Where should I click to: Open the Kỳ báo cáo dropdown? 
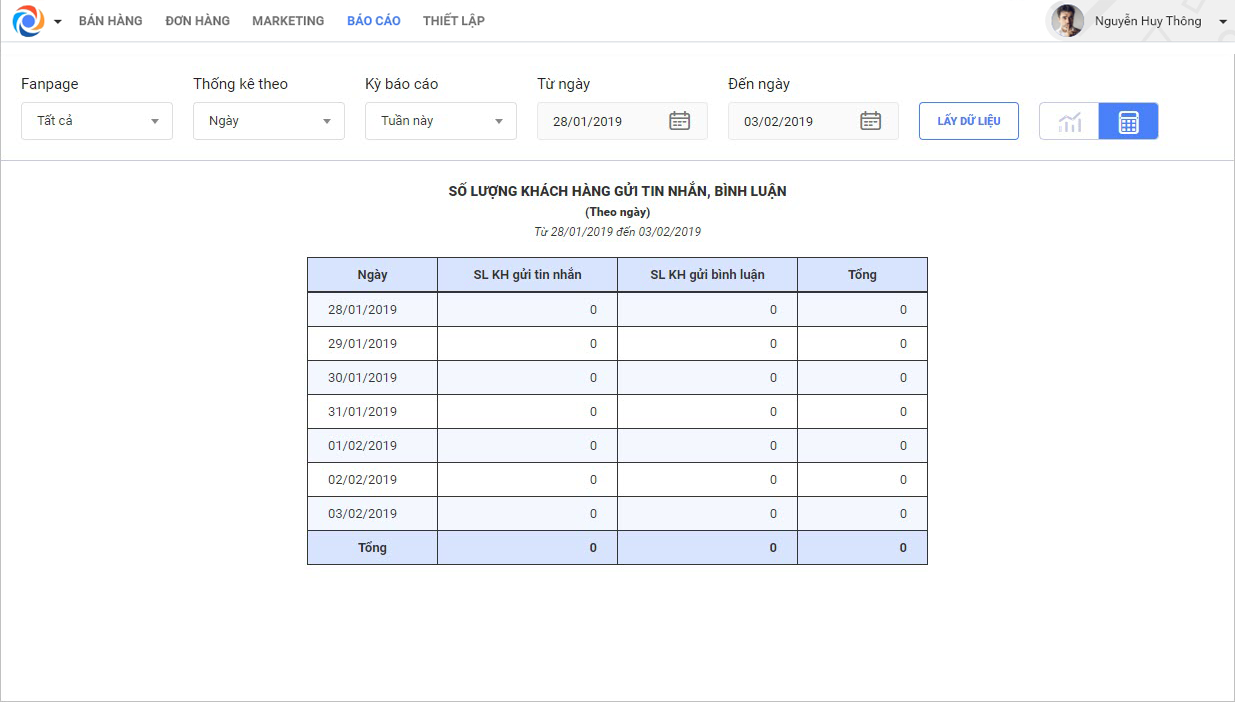pos(441,121)
